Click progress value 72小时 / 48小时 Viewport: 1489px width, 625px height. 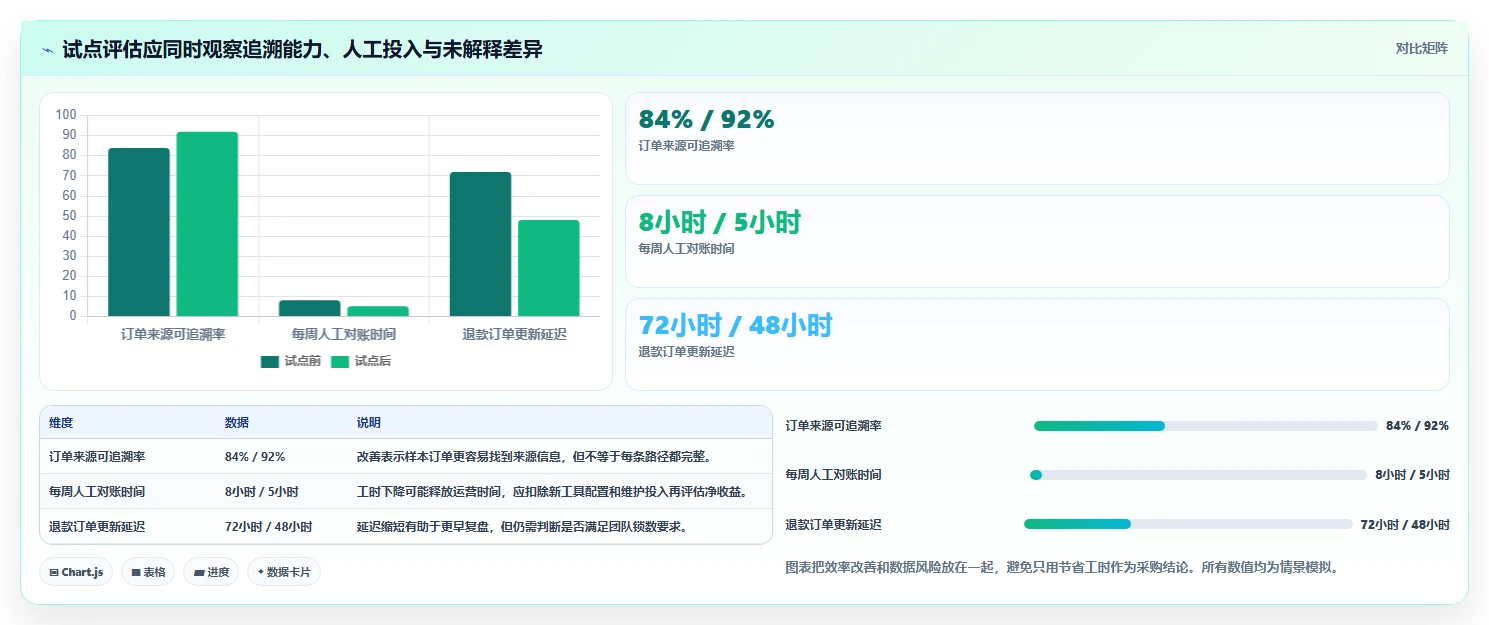click(1405, 524)
